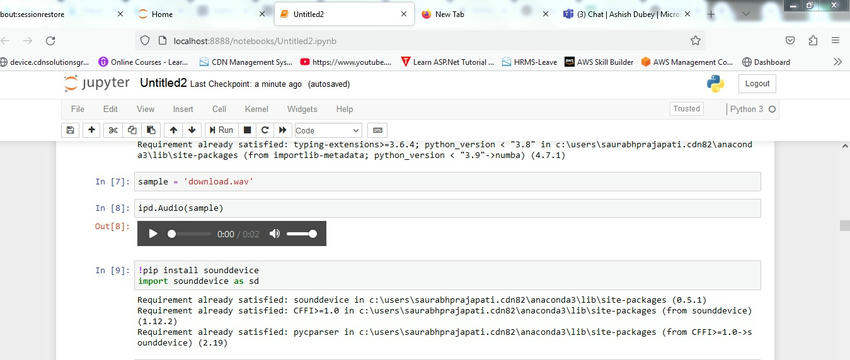Open the Extensions puzzle icon

pyautogui.click(x=813, y=41)
